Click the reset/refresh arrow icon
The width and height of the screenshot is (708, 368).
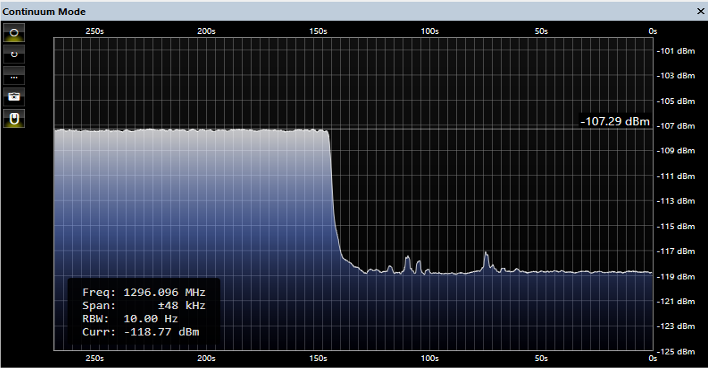14,54
